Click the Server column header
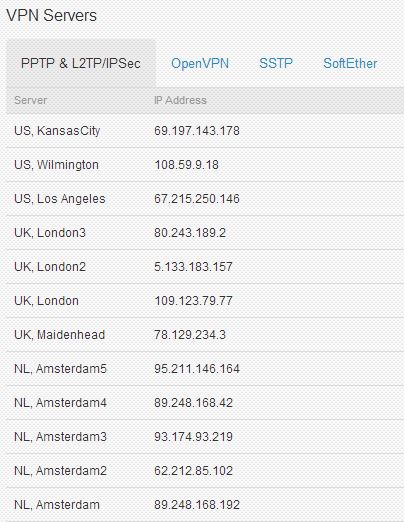 point(31,100)
